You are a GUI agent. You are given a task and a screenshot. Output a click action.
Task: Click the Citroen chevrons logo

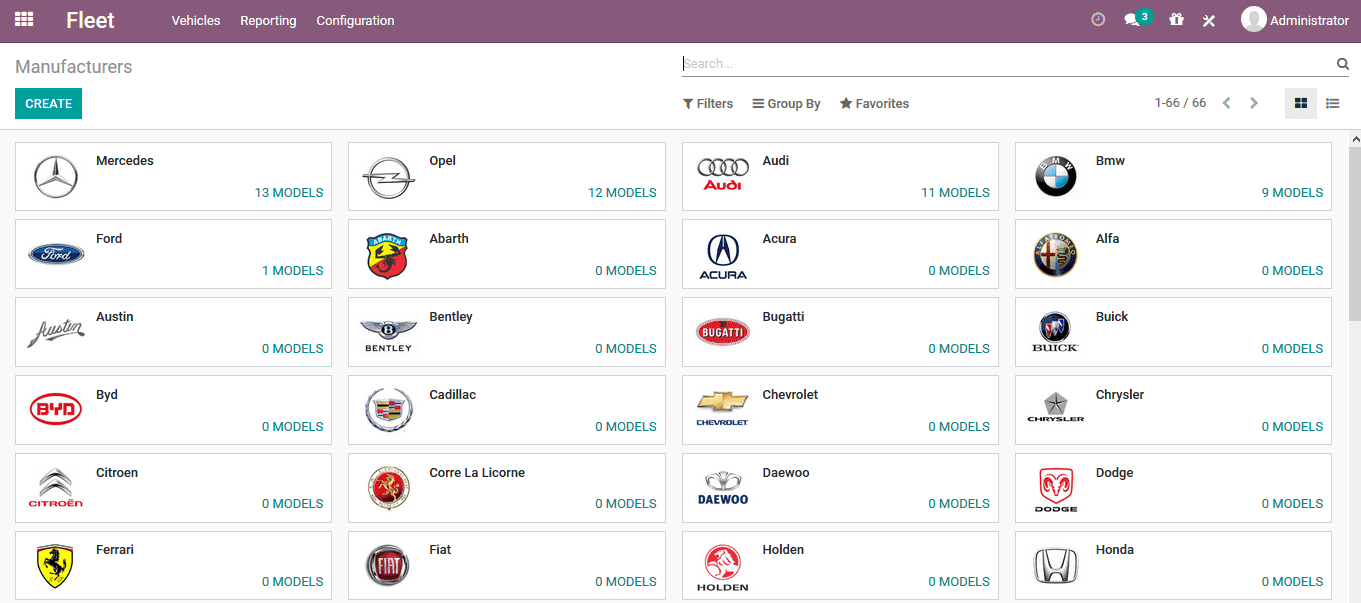pyautogui.click(x=56, y=488)
